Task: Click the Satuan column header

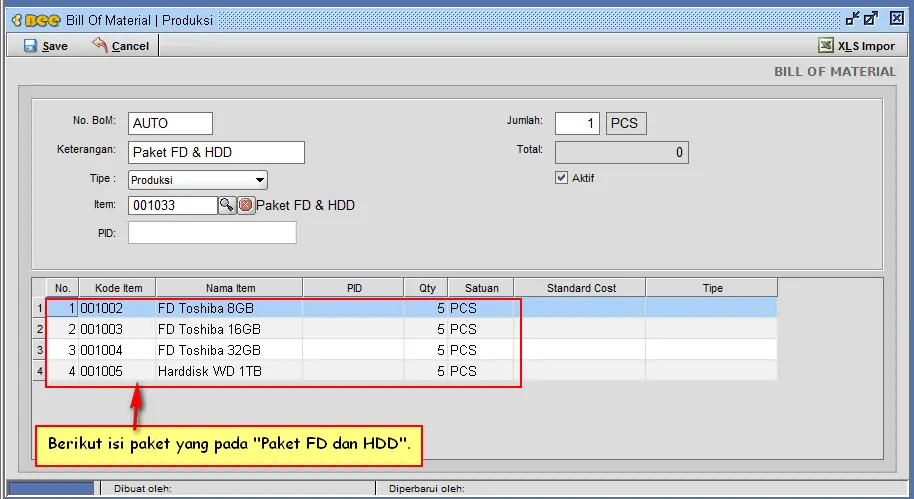Action: (481, 288)
